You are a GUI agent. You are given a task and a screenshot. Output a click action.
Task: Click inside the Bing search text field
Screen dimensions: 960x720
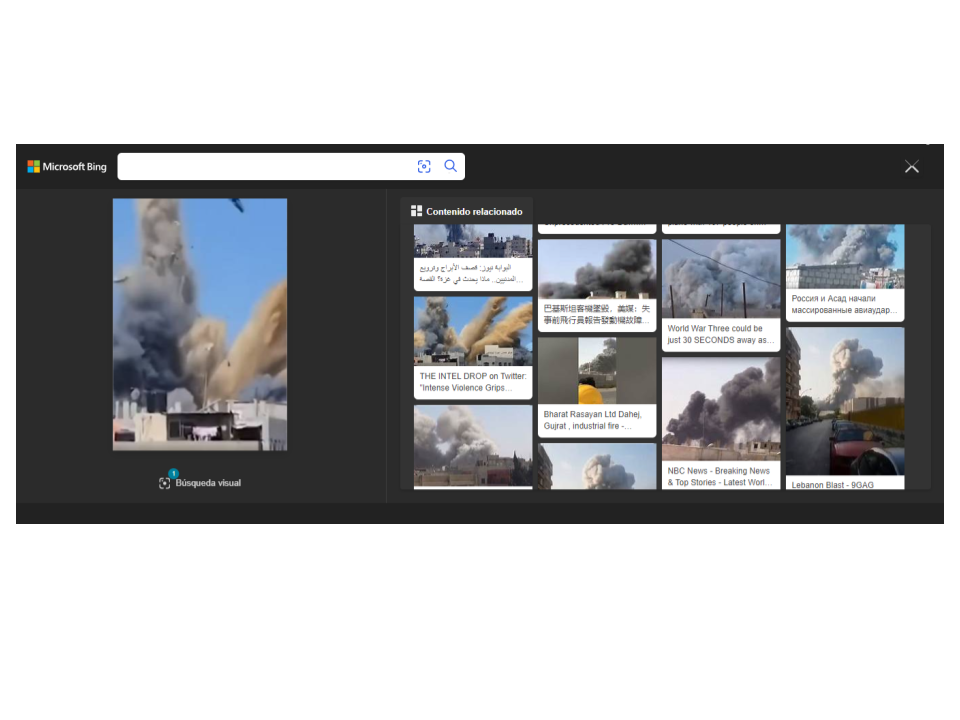[265, 167]
